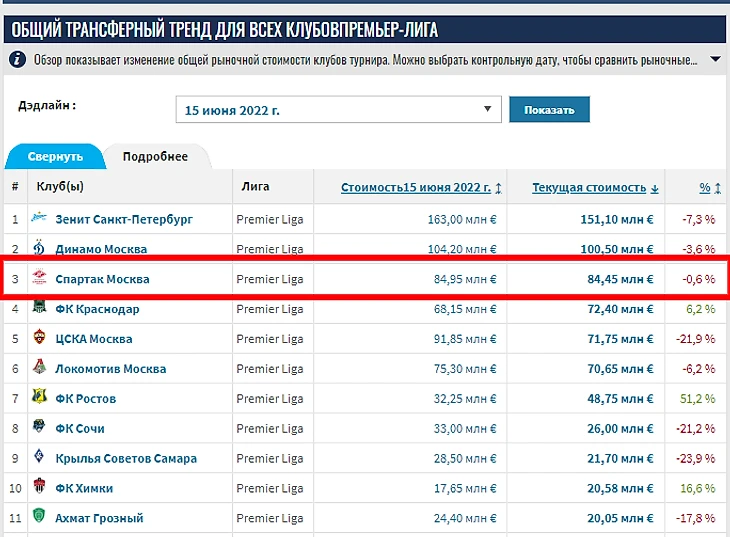Sort by value on 15 June 2022
The height and width of the screenshot is (537, 730).
[x=421, y=187]
